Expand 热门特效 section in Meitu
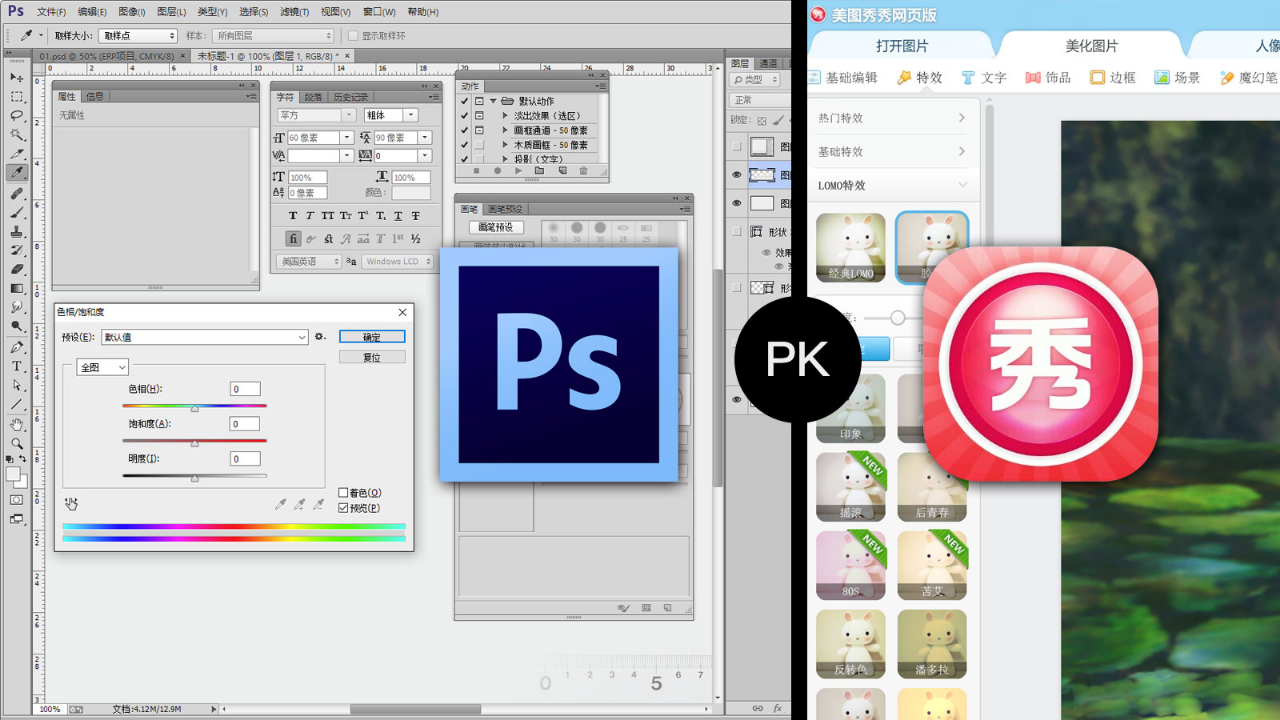The height and width of the screenshot is (720, 1280). pos(892,118)
